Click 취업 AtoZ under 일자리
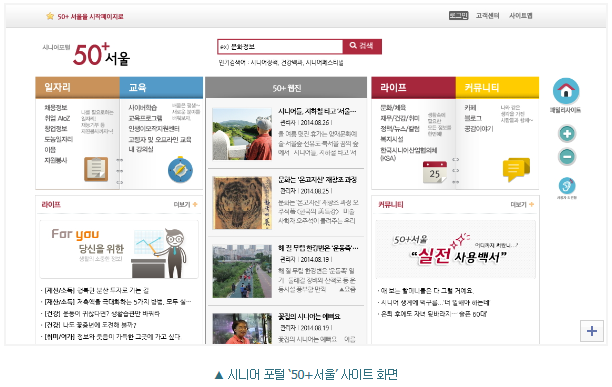Viewport: 612px width, 387px height. click(x=57, y=118)
